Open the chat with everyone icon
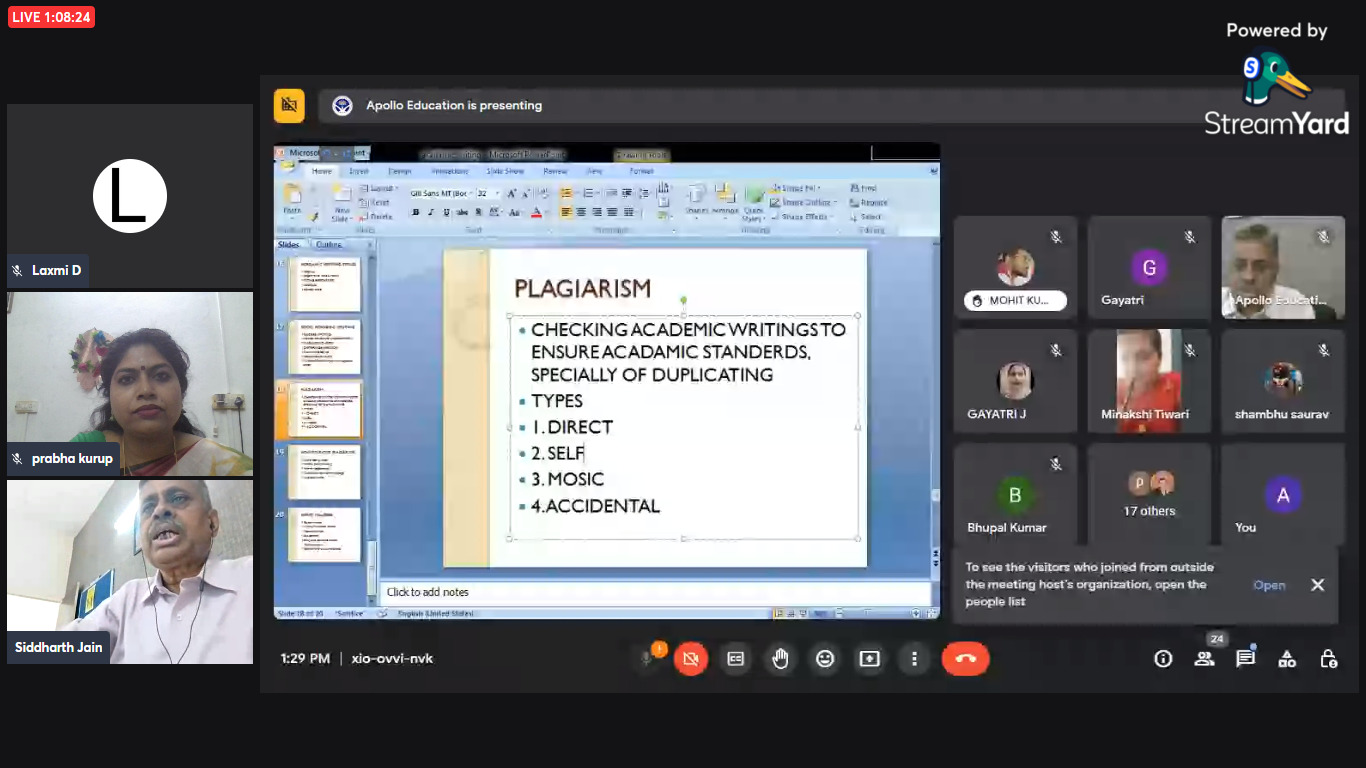The width and height of the screenshot is (1366, 768). [x=1245, y=658]
